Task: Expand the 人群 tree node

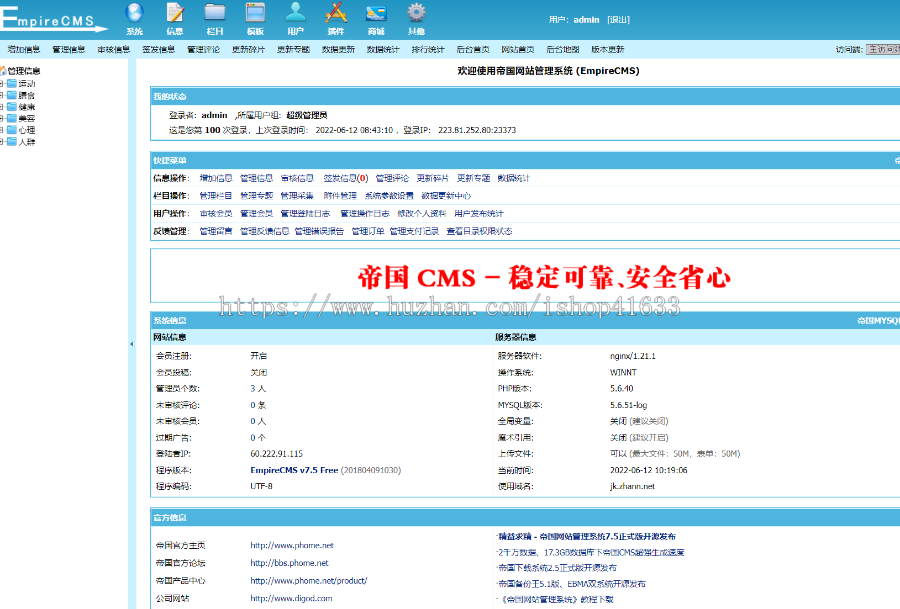Action: (x=2, y=142)
